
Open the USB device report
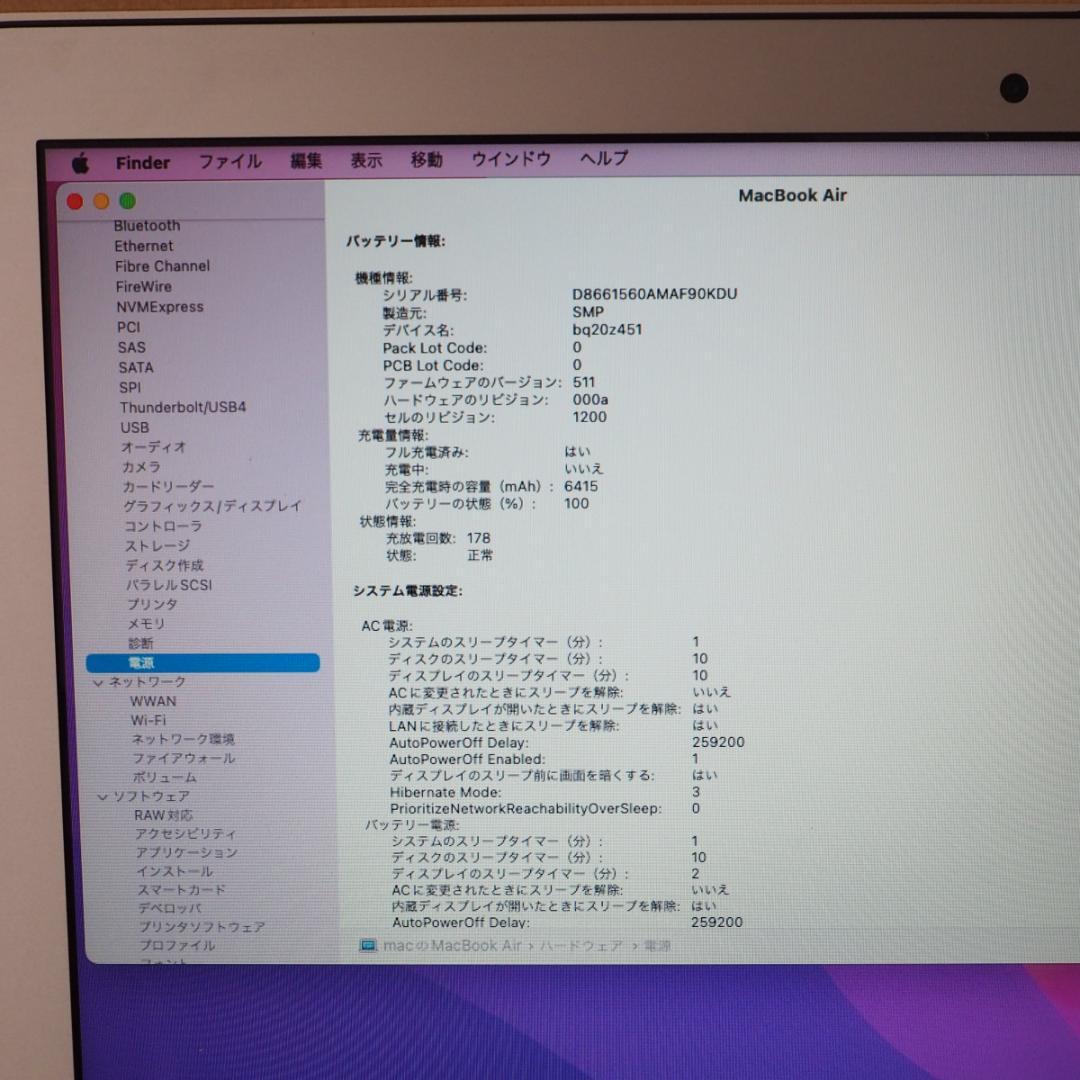point(134,427)
